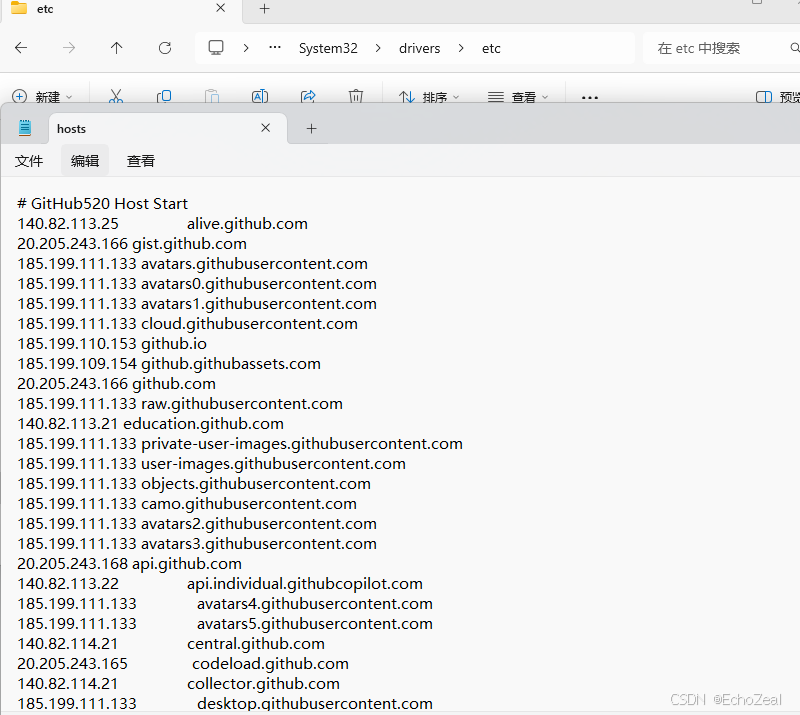This screenshot has width=800, height=715.
Task: Click the 在 etc 中搜索 search box
Action: pyautogui.click(x=719, y=48)
